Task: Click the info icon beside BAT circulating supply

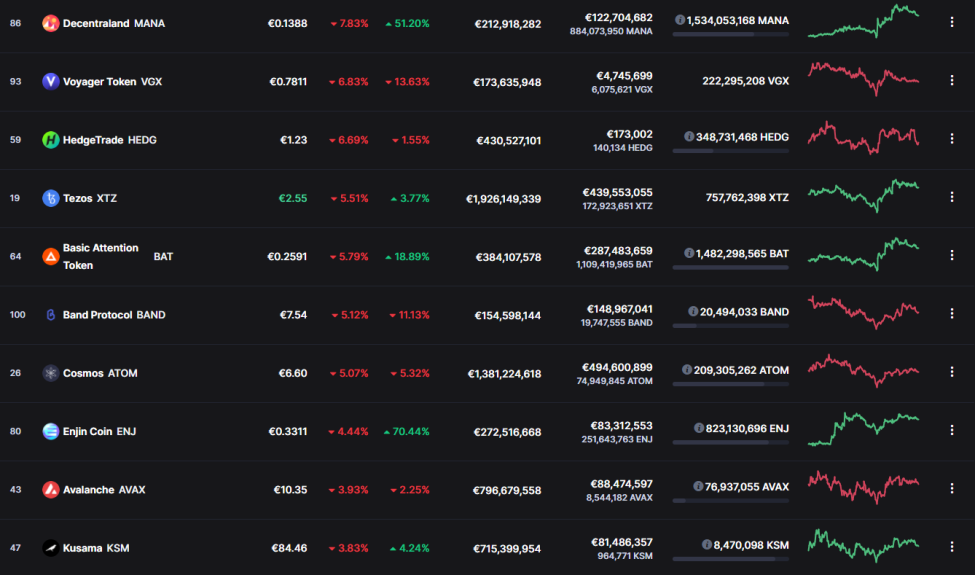Action: (x=689, y=254)
